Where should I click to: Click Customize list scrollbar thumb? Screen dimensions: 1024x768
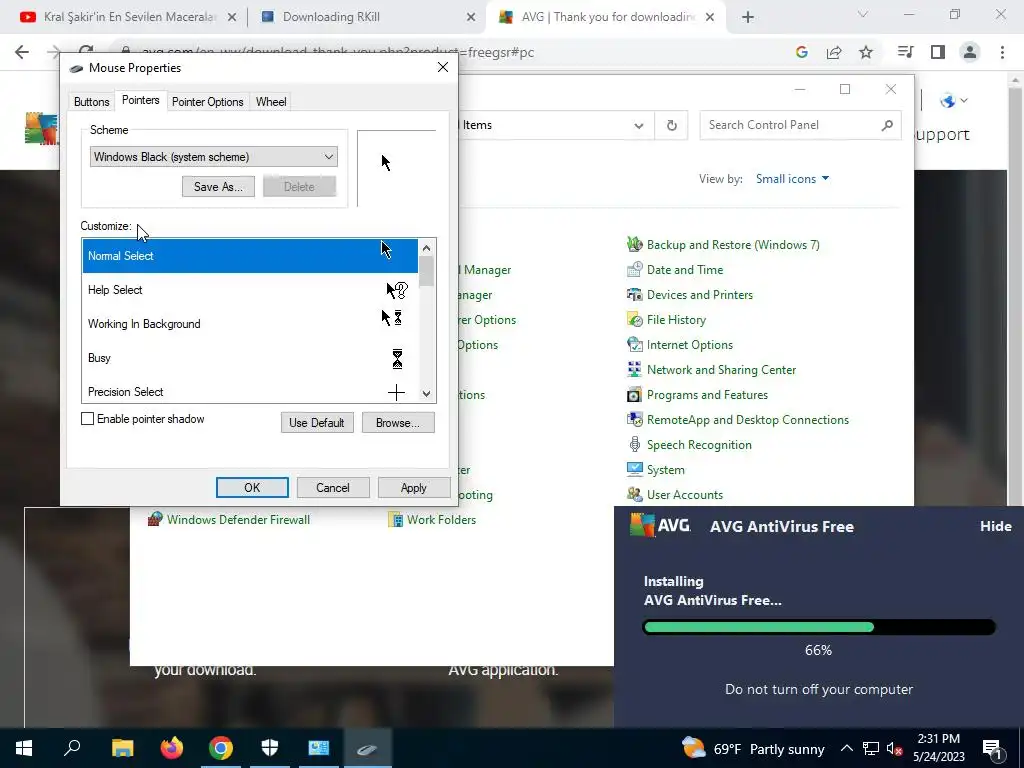pyautogui.click(x=426, y=271)
